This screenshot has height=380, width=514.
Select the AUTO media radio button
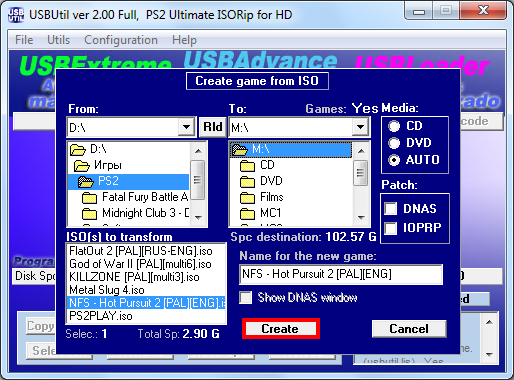(394, 160)
